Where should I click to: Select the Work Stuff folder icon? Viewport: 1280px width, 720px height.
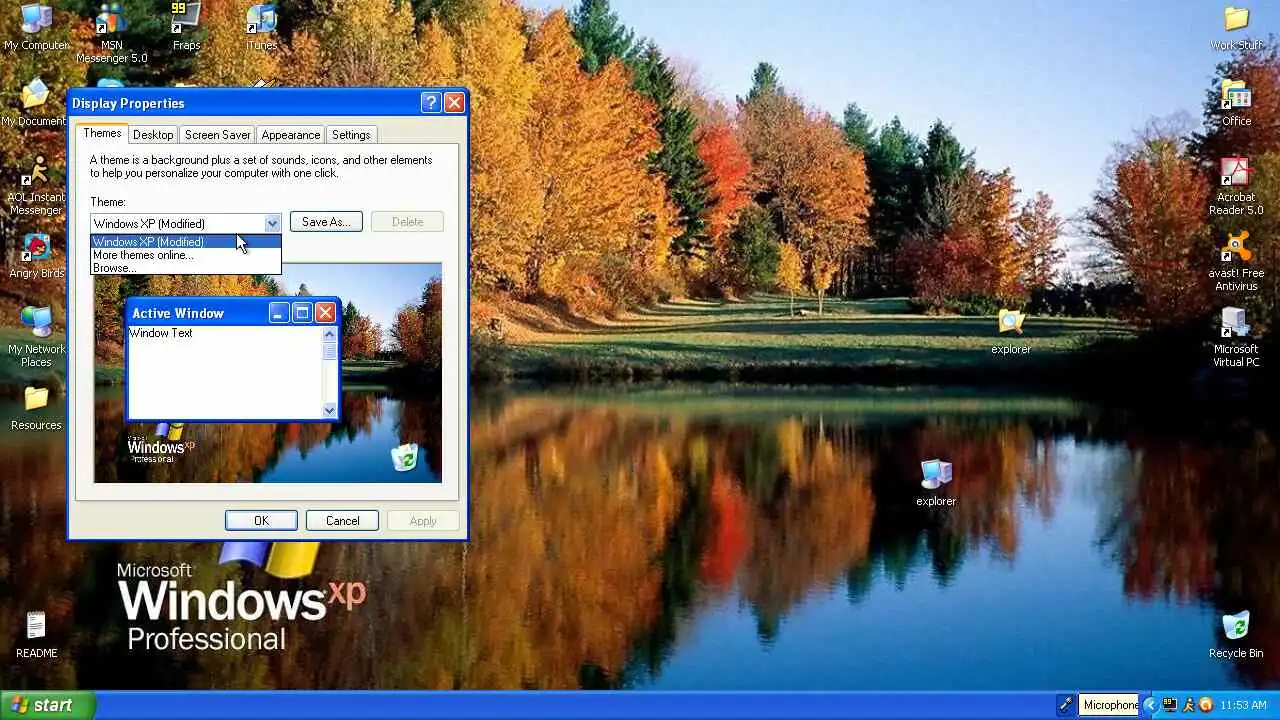pos(1236,27)
